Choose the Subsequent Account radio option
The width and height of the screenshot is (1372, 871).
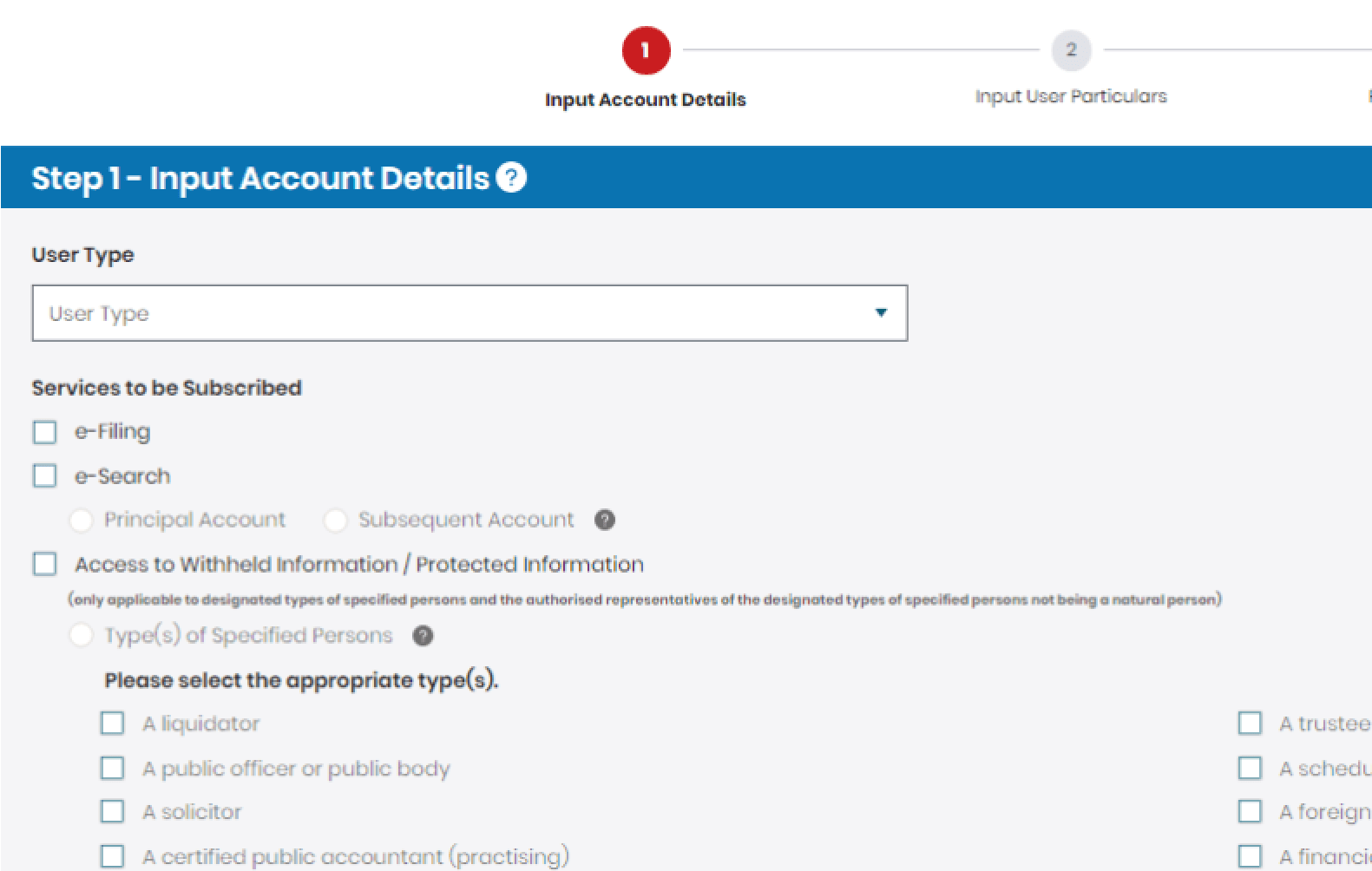(x=335, y=521)
